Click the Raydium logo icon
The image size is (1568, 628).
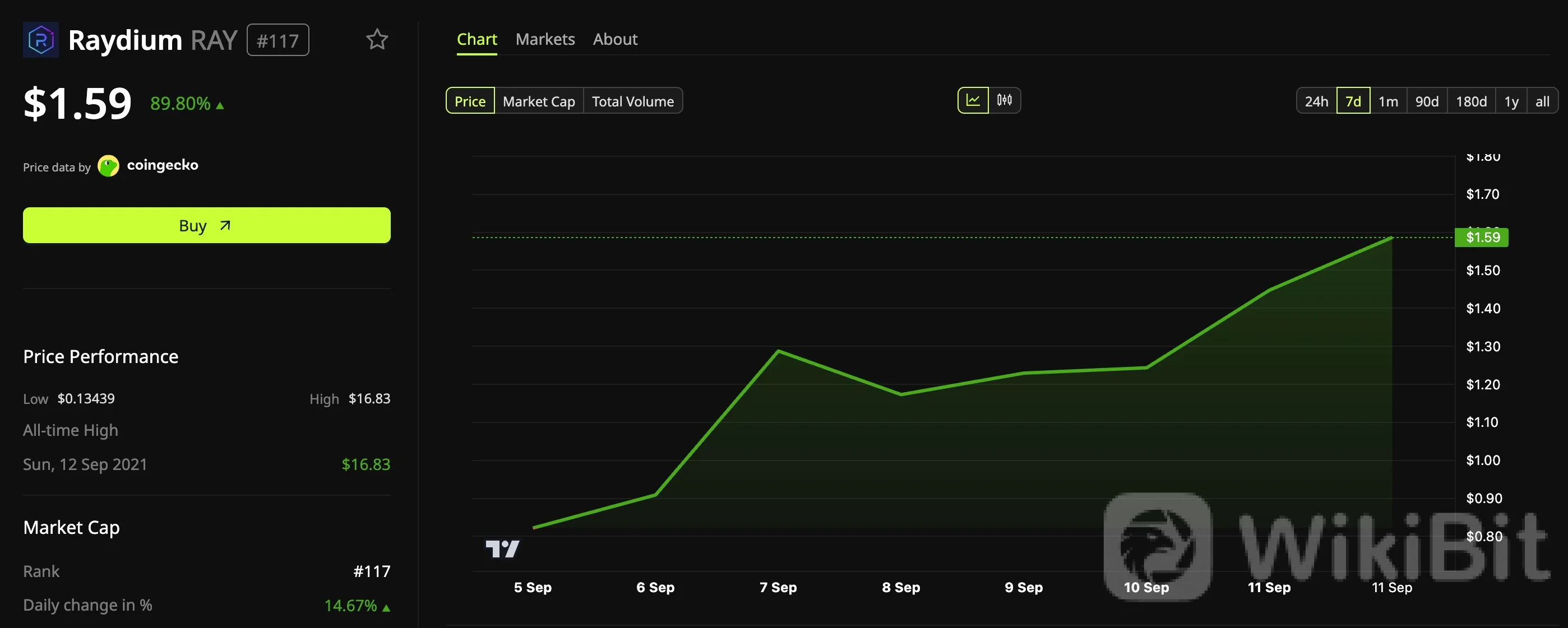click(41, 40)
